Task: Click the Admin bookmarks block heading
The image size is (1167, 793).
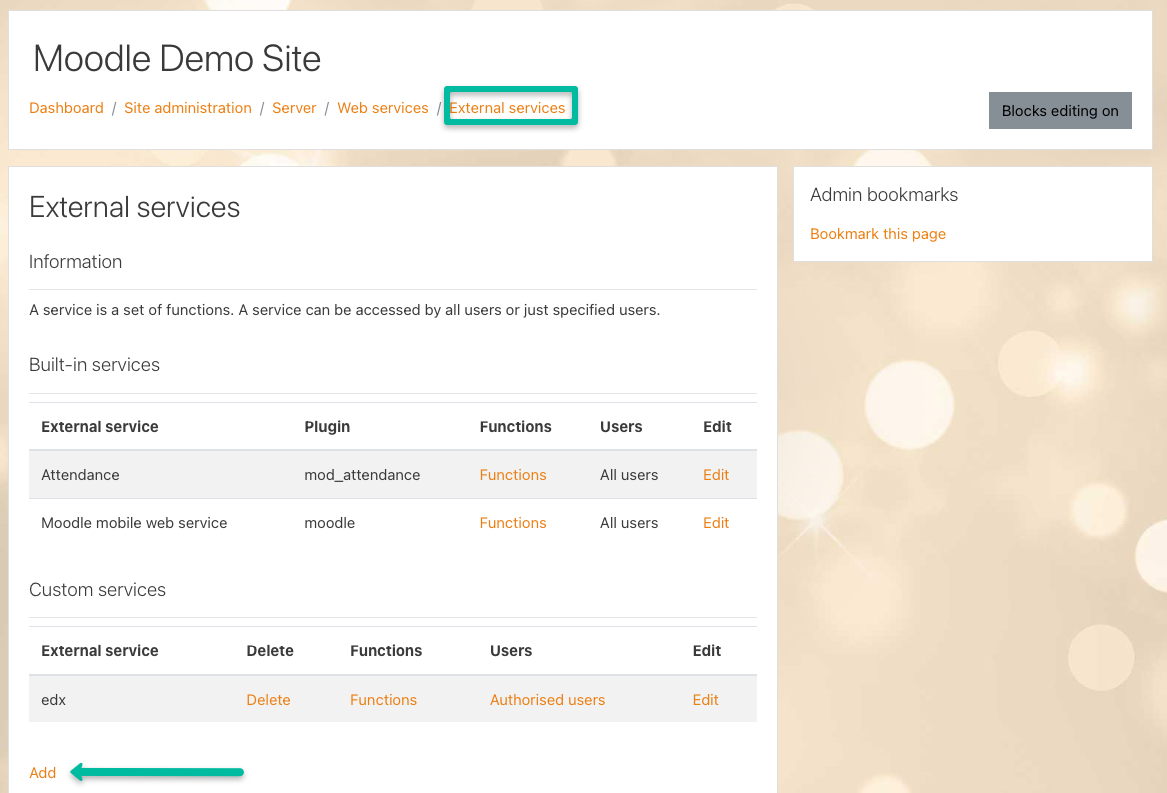Action: [x=883, y=195]
